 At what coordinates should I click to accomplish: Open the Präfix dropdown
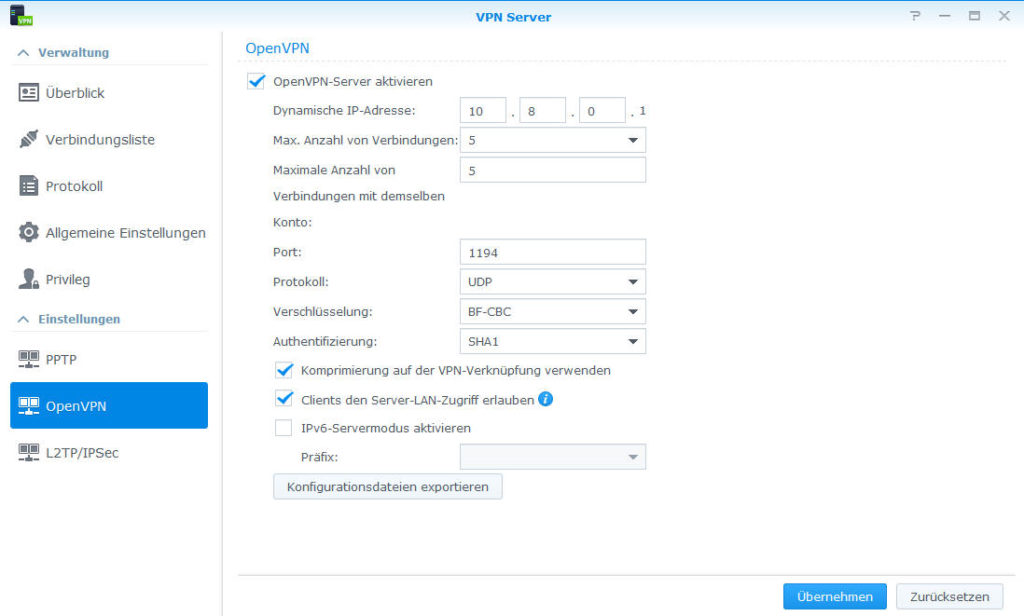click(x=552, y=457)
